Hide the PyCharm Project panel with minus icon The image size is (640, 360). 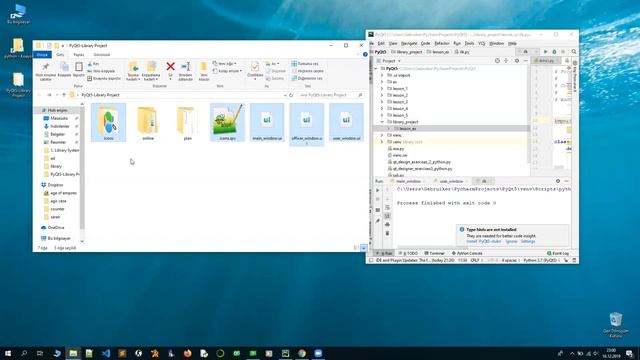(x=526, y=61)
